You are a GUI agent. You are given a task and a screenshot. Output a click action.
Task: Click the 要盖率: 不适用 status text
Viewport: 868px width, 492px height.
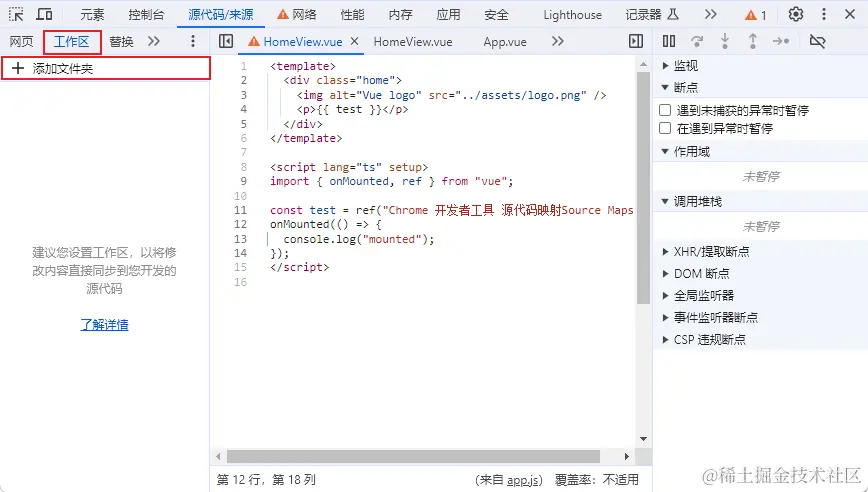[x=597, y=480]
